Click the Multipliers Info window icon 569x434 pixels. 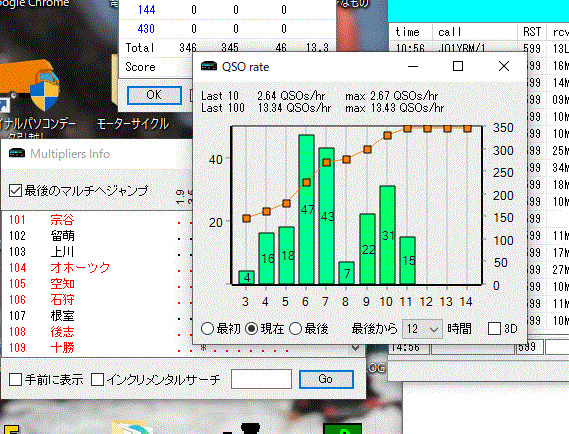(x=17, y=153)
